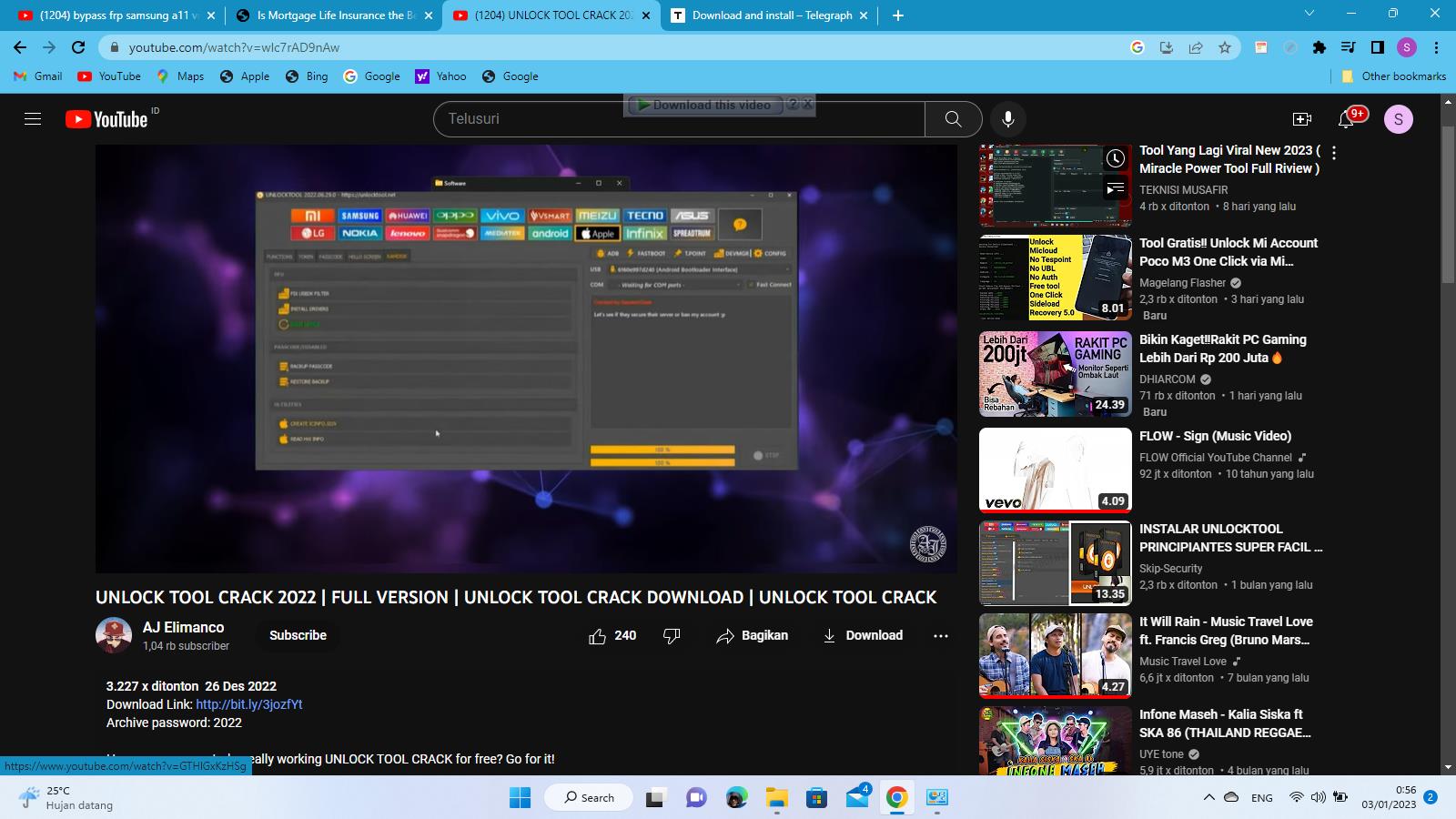Open more actions ellipsis under video
This screenshot has width=1456, height=819.
[941, 636]
